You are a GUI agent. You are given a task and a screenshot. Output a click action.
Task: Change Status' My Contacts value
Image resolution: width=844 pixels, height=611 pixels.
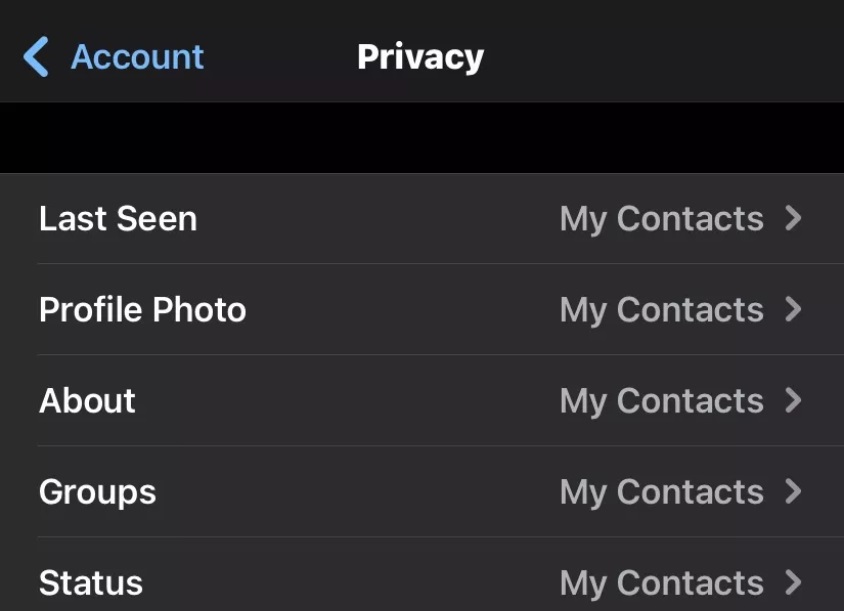tap(662, 584)
